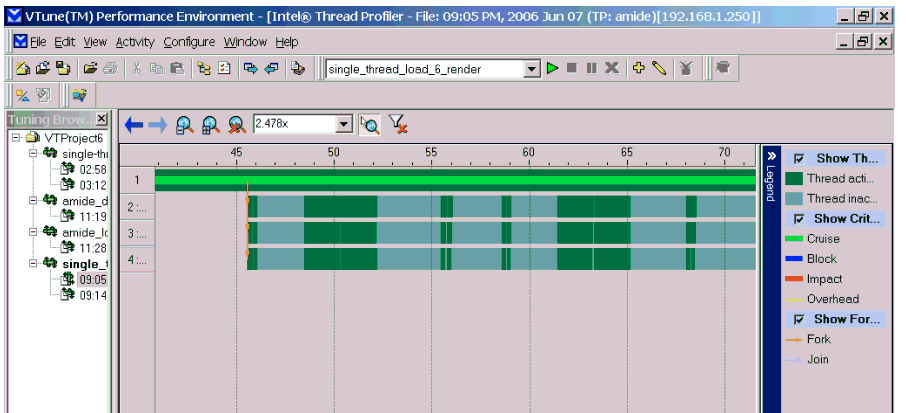The height and width of the screenshot is (413, 906).
Task: Toggle the Show Crit... critical path checkbox
Action: (799, 218)
